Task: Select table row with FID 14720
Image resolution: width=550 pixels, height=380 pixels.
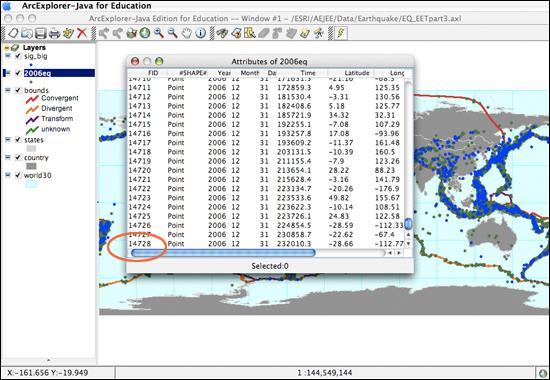Action: [266, 170]
